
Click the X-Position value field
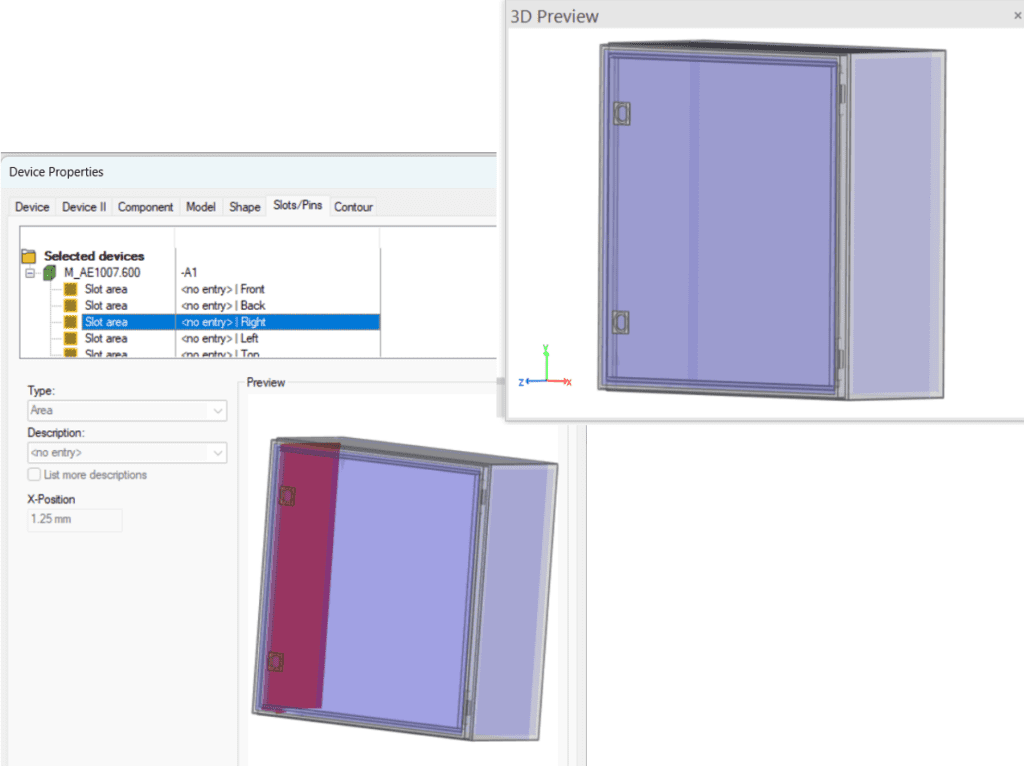coord(73,519)
